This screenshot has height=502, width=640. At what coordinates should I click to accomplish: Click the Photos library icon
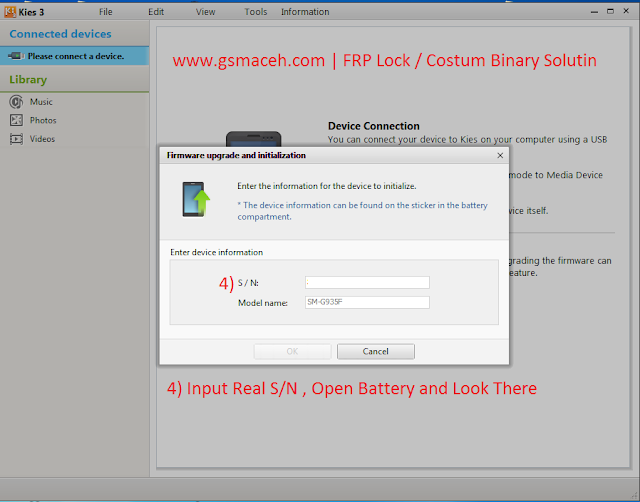click(x=16, y=120)
